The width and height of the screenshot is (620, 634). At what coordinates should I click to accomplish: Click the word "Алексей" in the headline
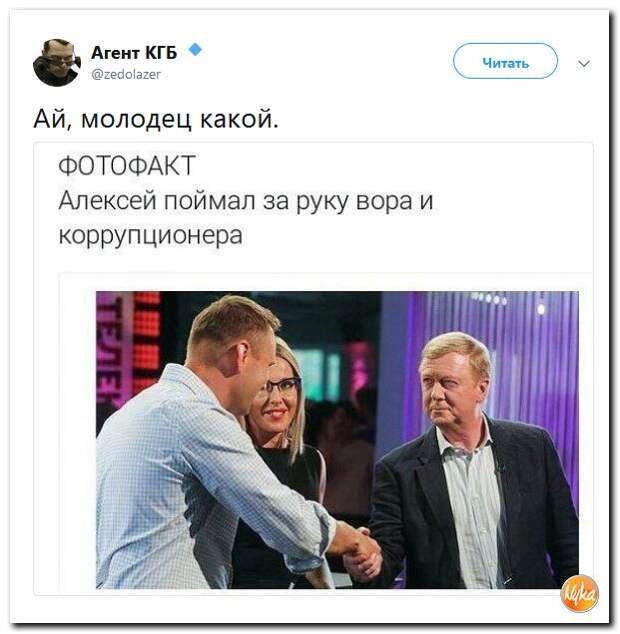coord(107,201)
